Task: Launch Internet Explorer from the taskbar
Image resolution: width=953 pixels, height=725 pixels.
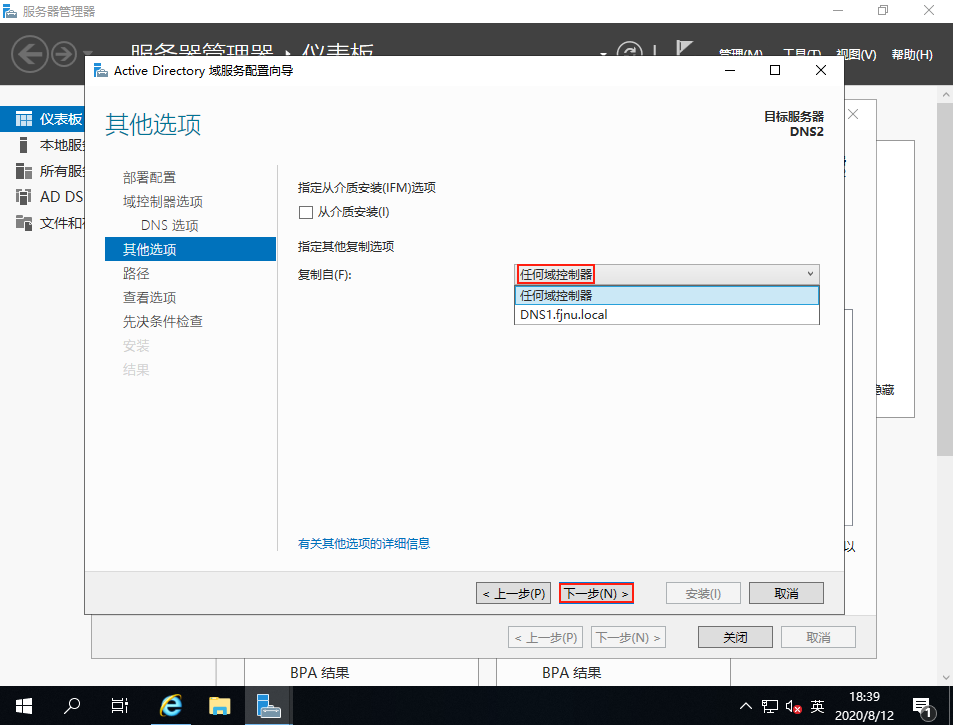Action: coord(171,706)
